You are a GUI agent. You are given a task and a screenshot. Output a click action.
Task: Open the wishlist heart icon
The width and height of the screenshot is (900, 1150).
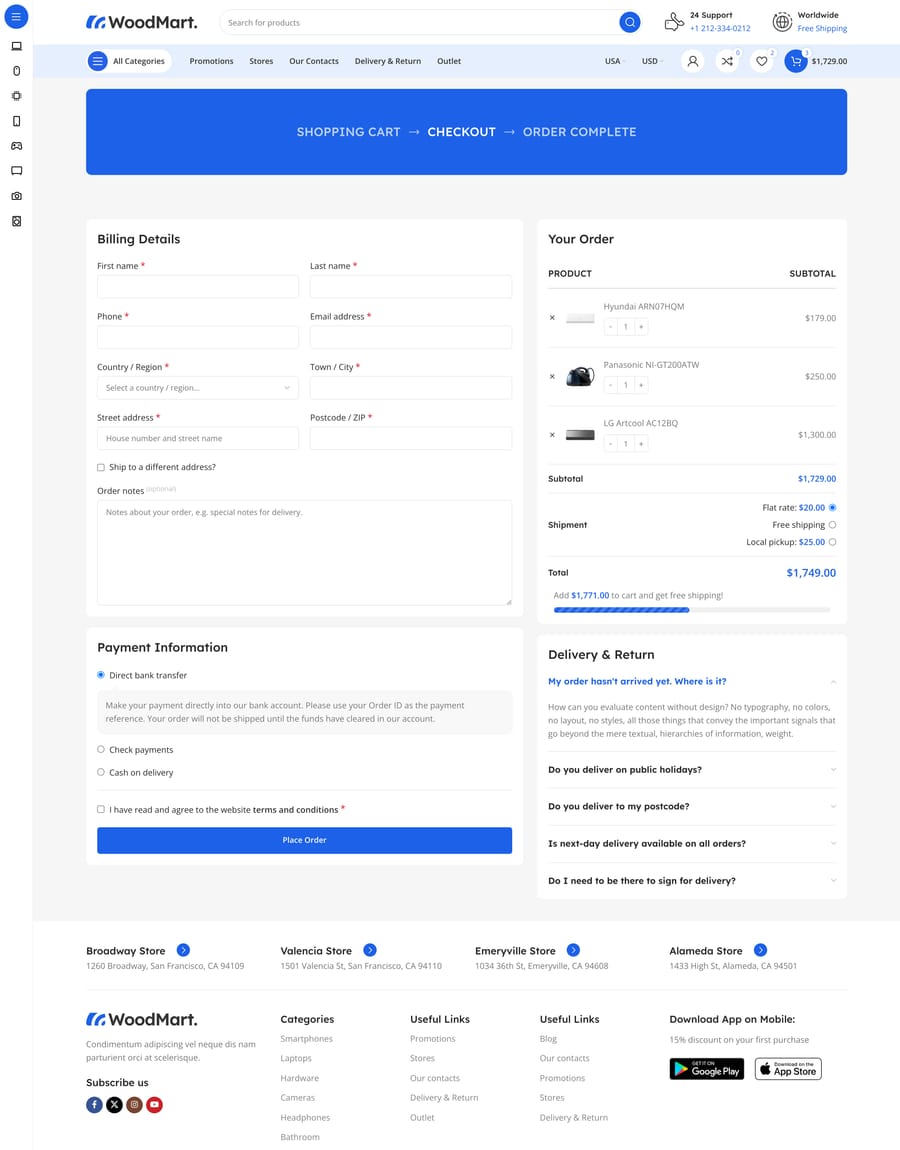coord(761,62)
